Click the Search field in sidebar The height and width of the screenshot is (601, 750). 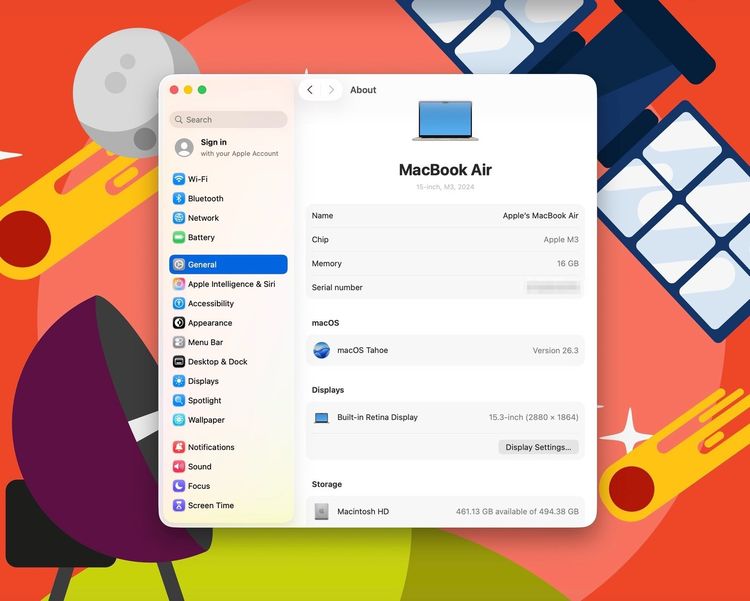pyautogui.click(x=229, y=119)
